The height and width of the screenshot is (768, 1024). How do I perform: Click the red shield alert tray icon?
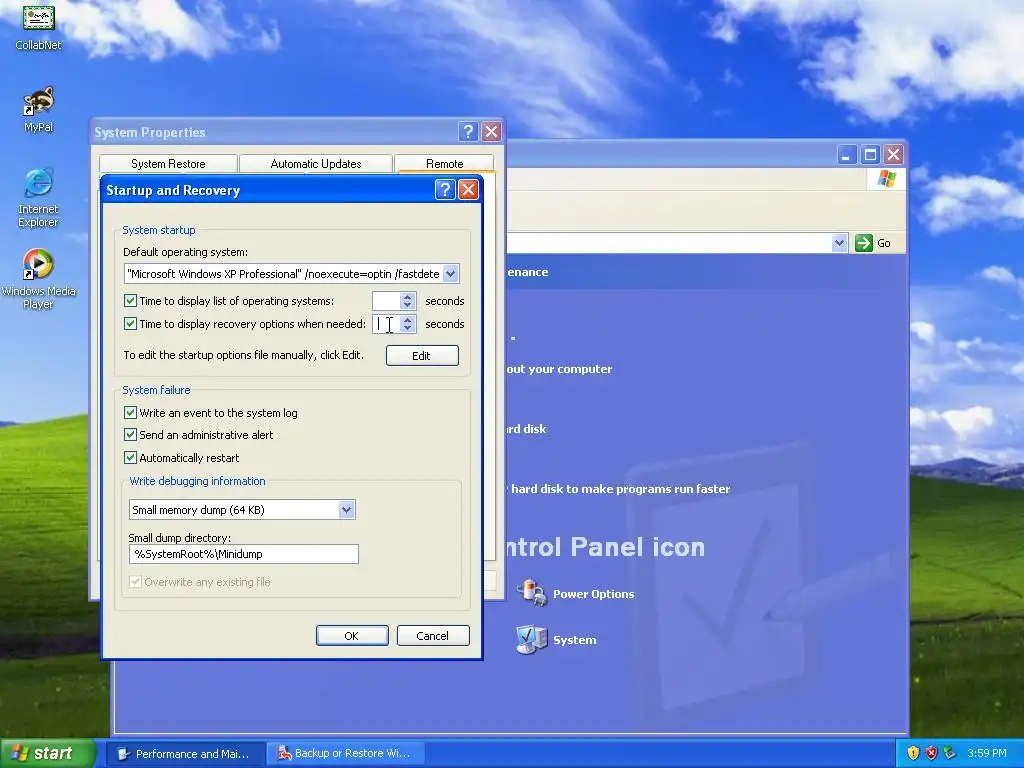tap(931, 753)
